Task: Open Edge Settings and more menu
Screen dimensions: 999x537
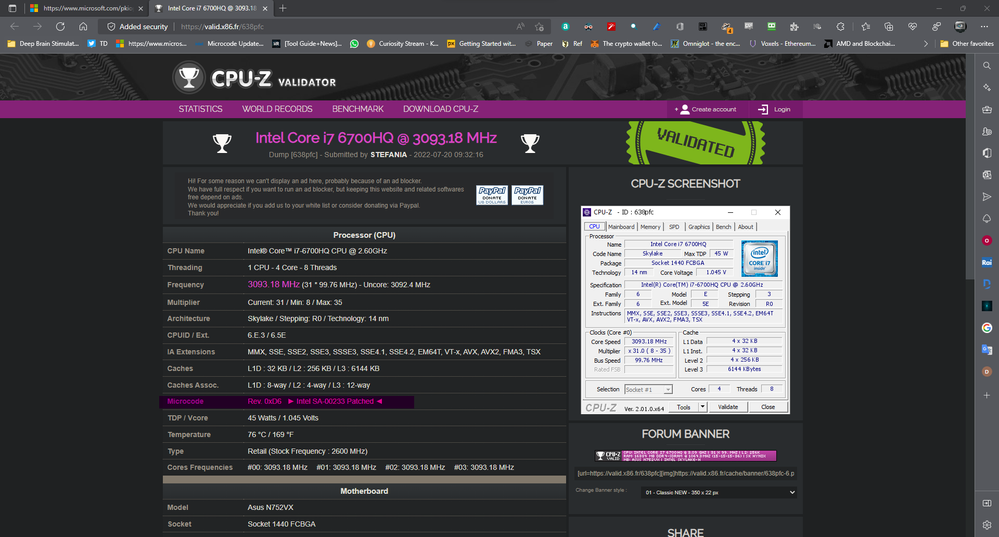Action: [984, 27]
